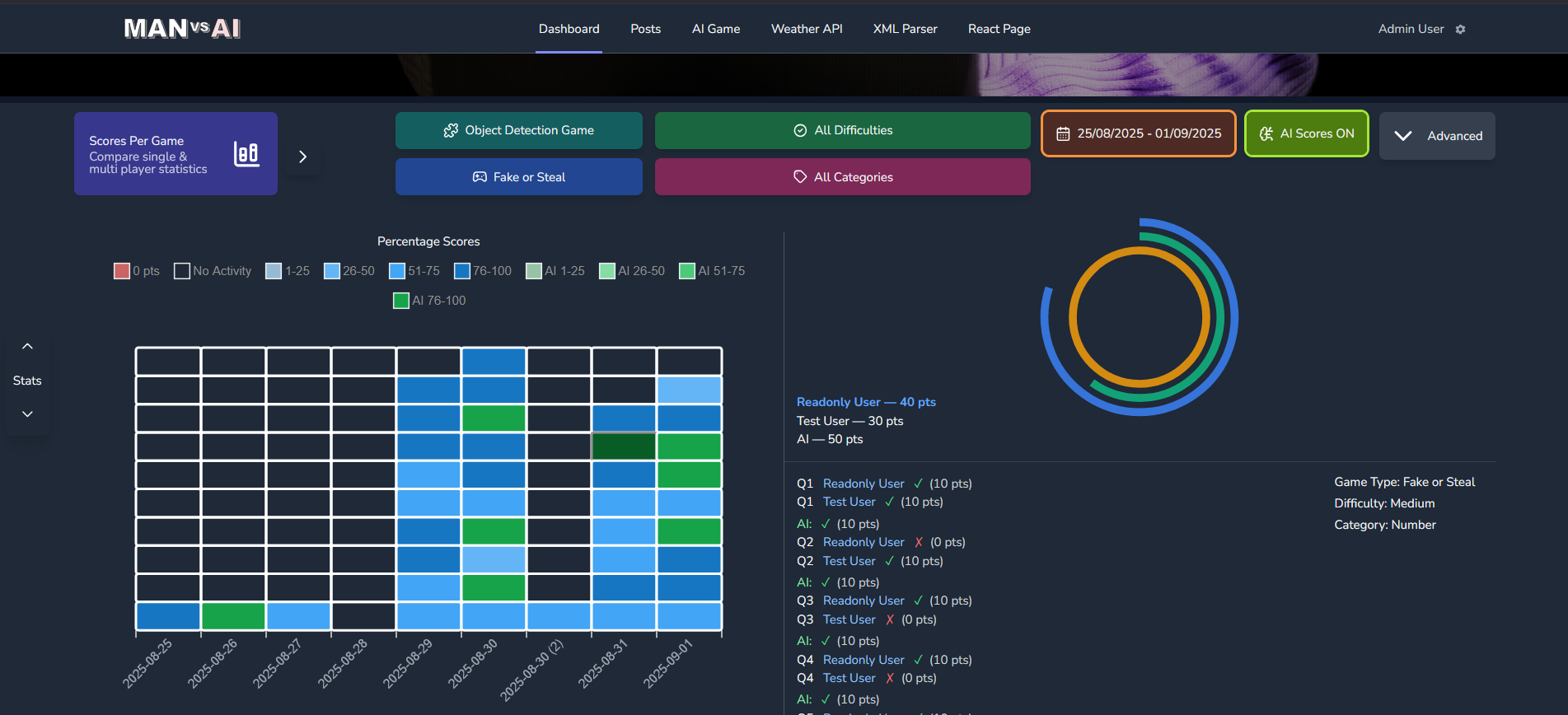
Task: Select the bottom blue cell for 2025-08-25
Action: point(168,616)
